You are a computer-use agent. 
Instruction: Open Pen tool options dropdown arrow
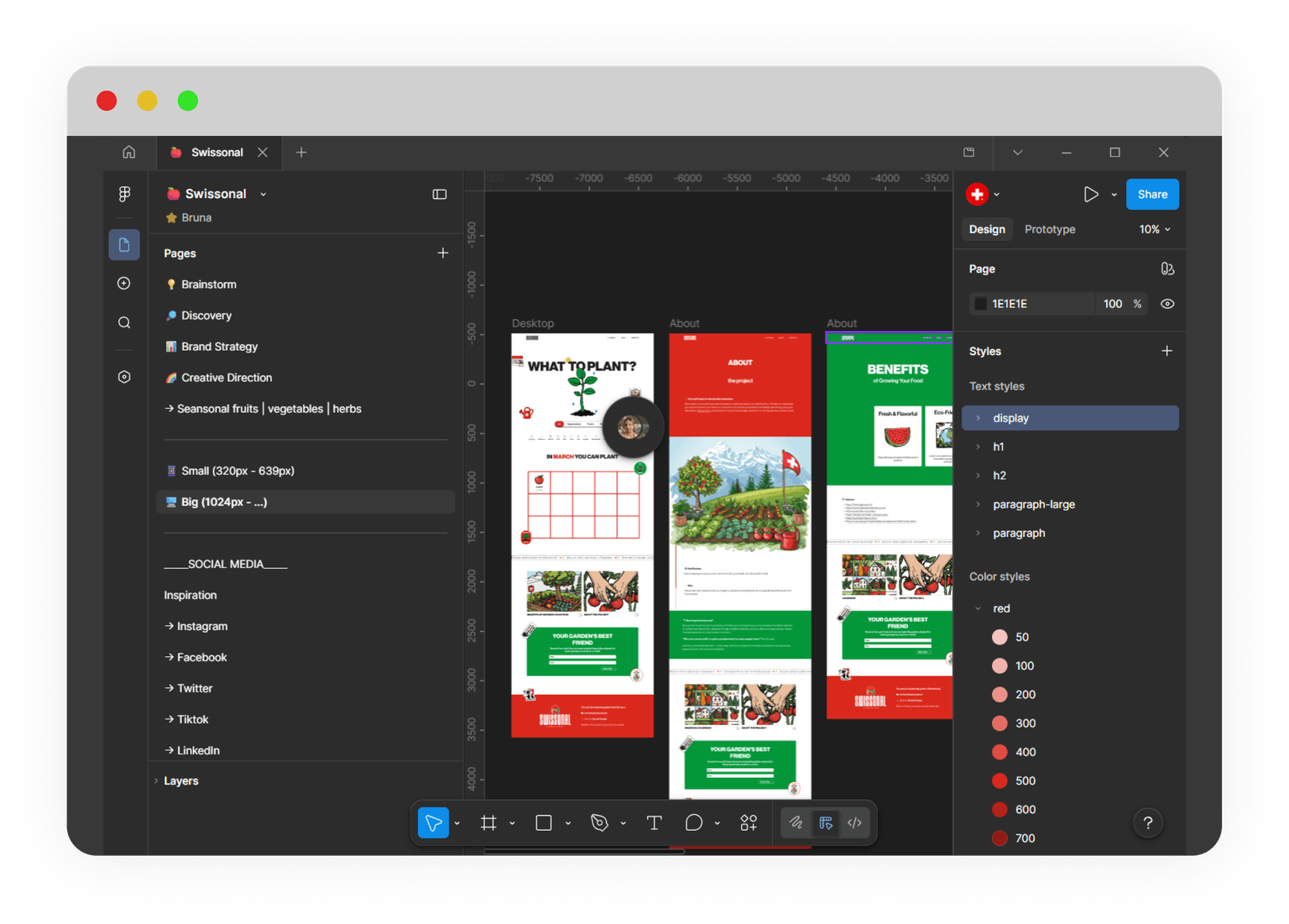pyautogui.click(x=624, y=824)
